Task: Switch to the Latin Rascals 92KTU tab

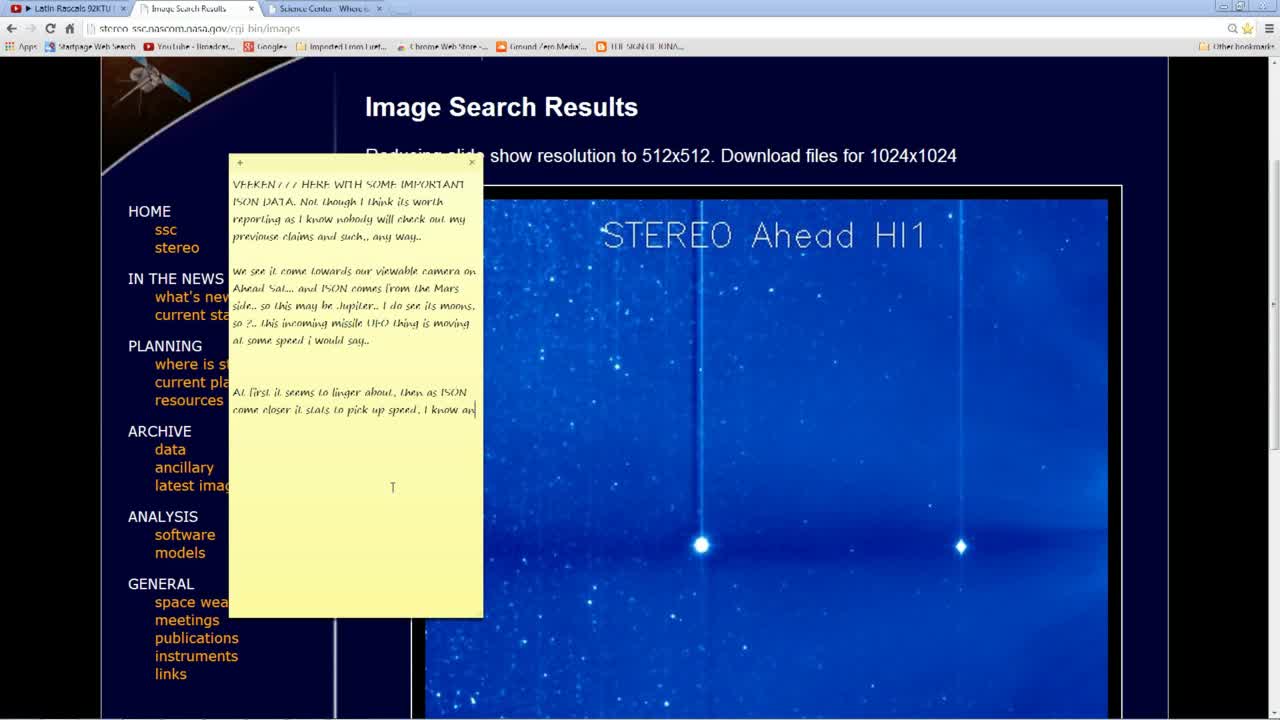Action: tap(65, 9)
